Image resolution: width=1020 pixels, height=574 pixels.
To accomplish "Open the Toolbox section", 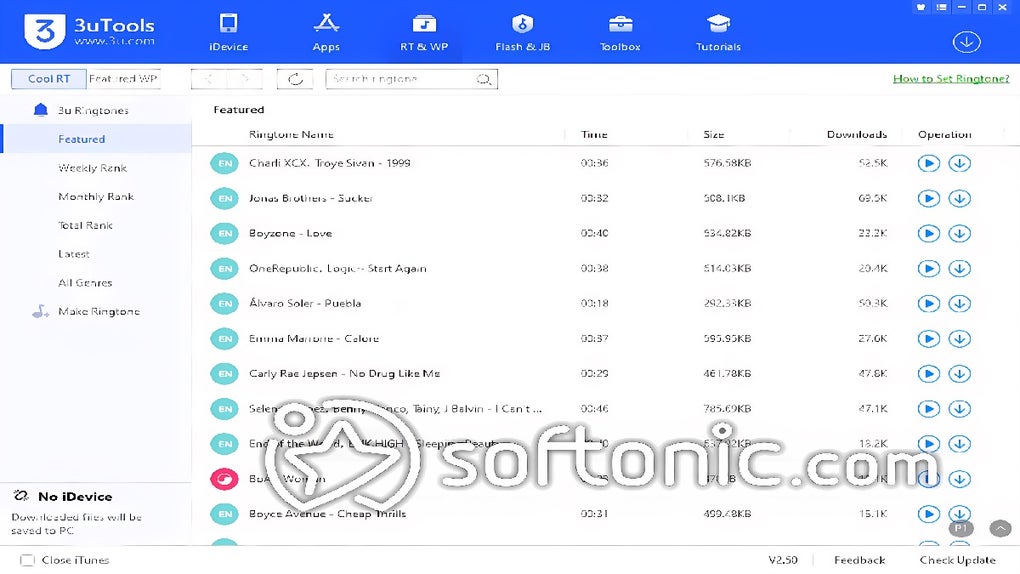I will tap(620, 32).
